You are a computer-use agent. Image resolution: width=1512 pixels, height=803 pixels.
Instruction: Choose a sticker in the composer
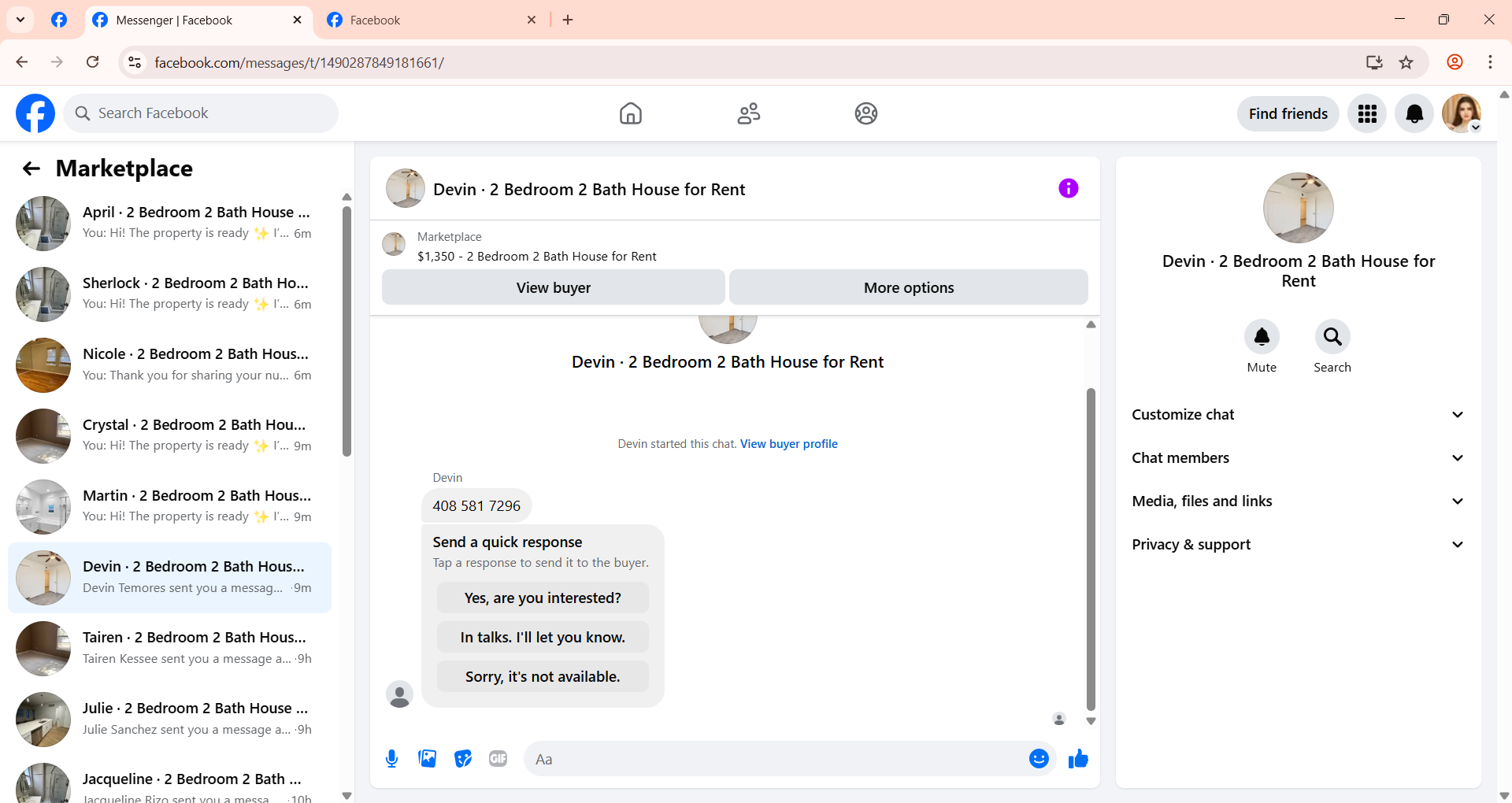[463, 759]
